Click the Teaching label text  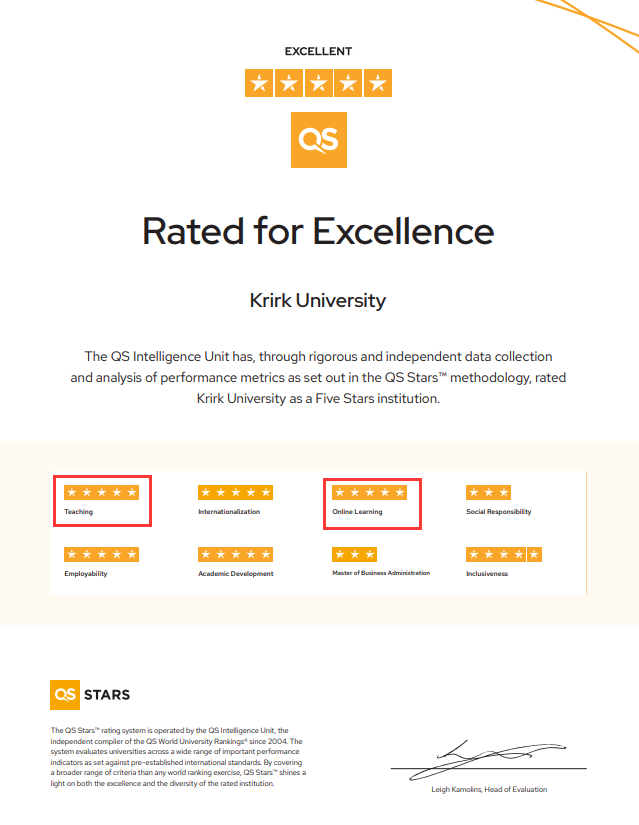tap(78, 511)
